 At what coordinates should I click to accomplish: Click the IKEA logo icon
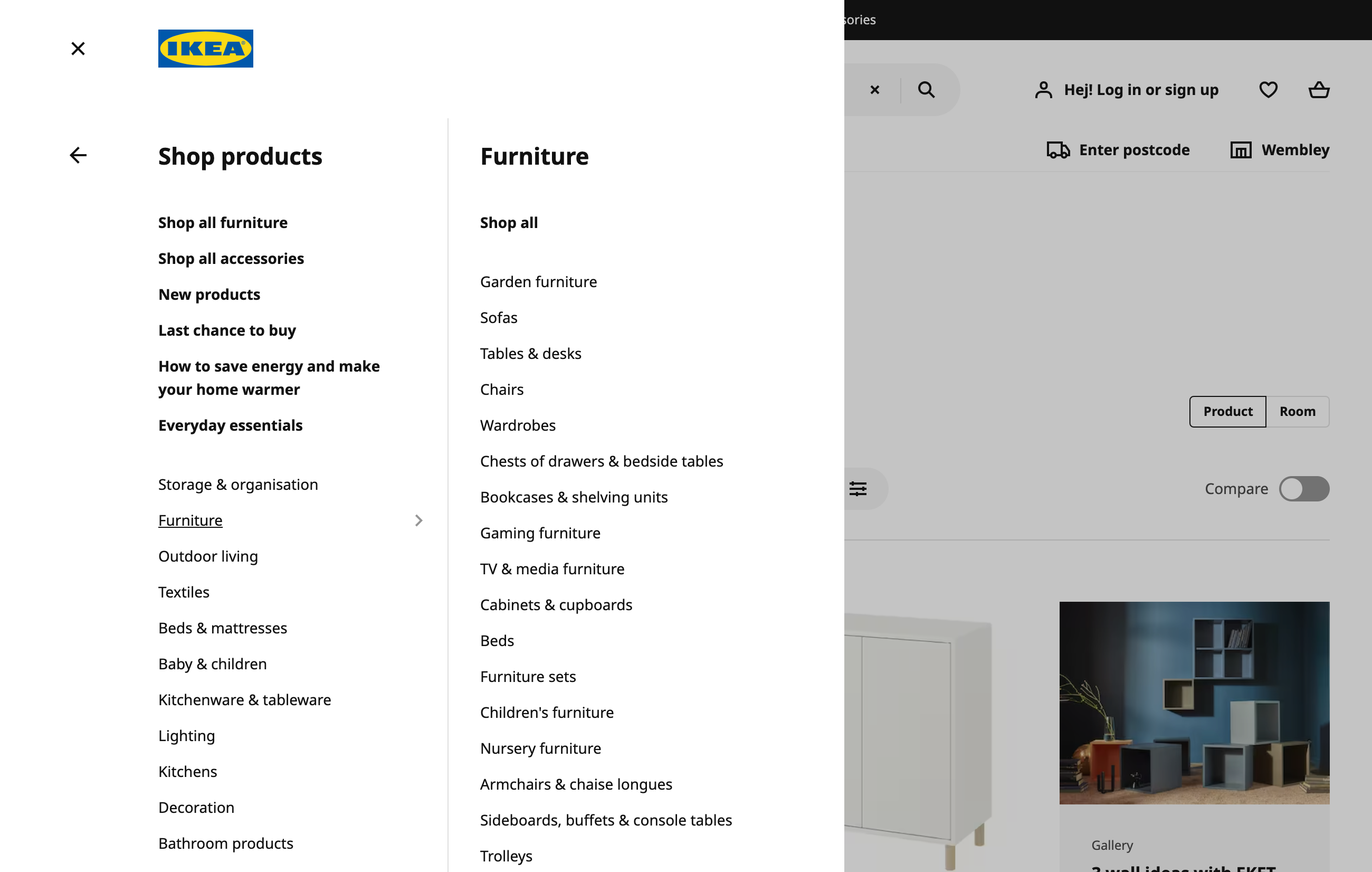[x=206, y=49]
